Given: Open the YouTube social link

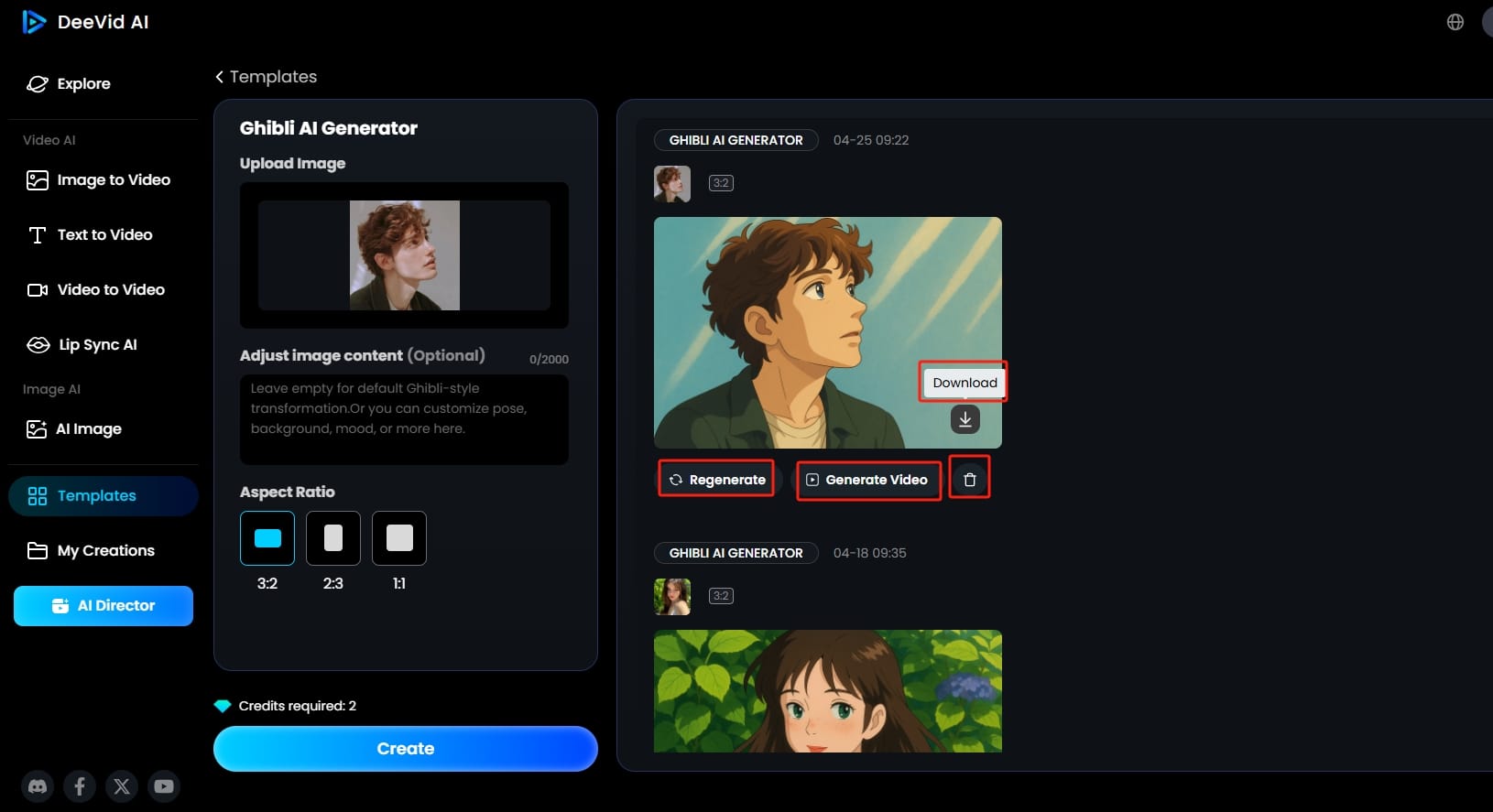Looking at the screenshot, I should (164, 785).
